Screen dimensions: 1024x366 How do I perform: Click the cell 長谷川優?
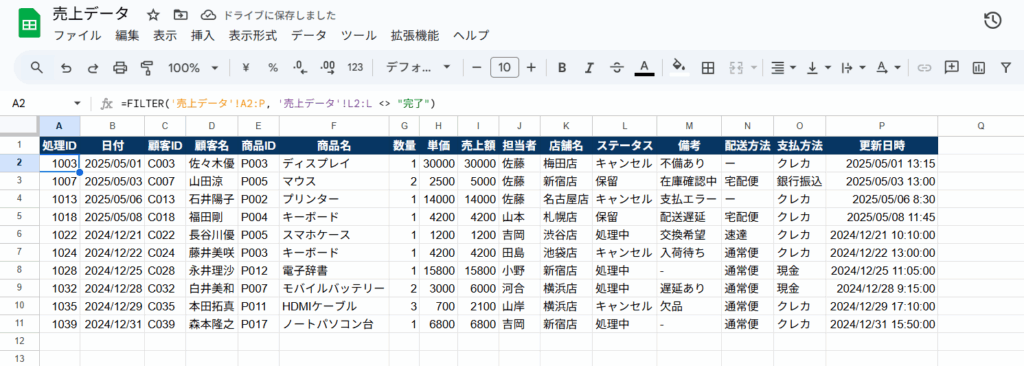click(x=212, y=234)
